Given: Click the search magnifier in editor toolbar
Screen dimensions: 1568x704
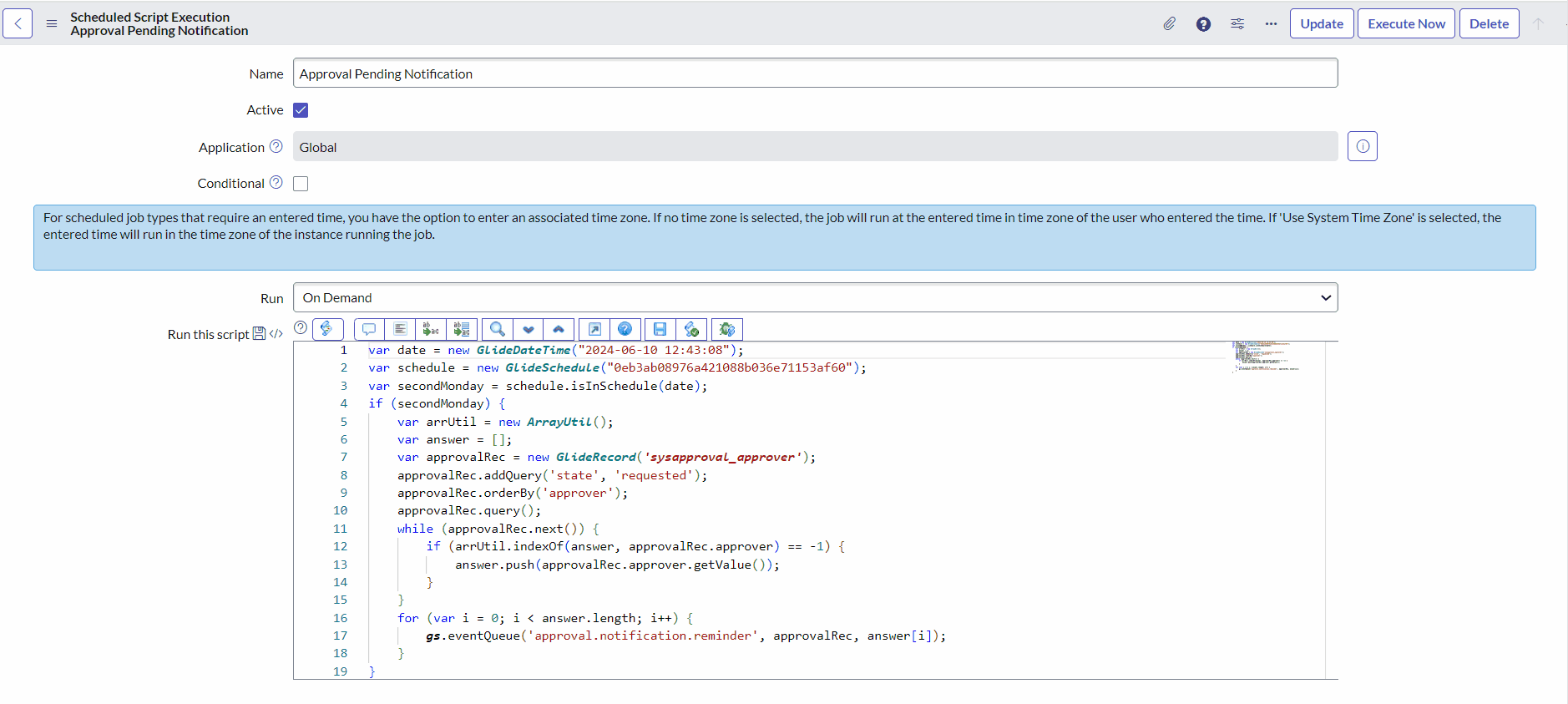Looking at the screenshot, I should (x=498, y=329).
